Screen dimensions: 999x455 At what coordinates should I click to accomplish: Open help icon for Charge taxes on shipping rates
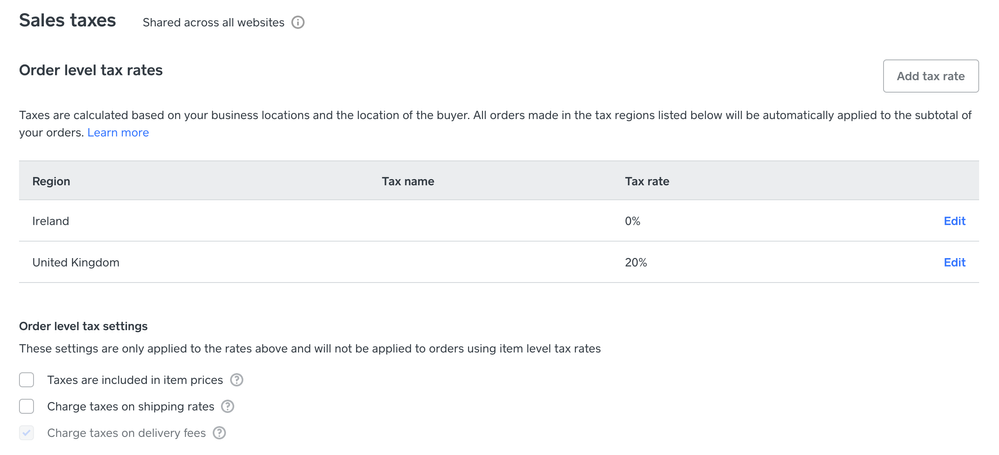click(228, 406)
